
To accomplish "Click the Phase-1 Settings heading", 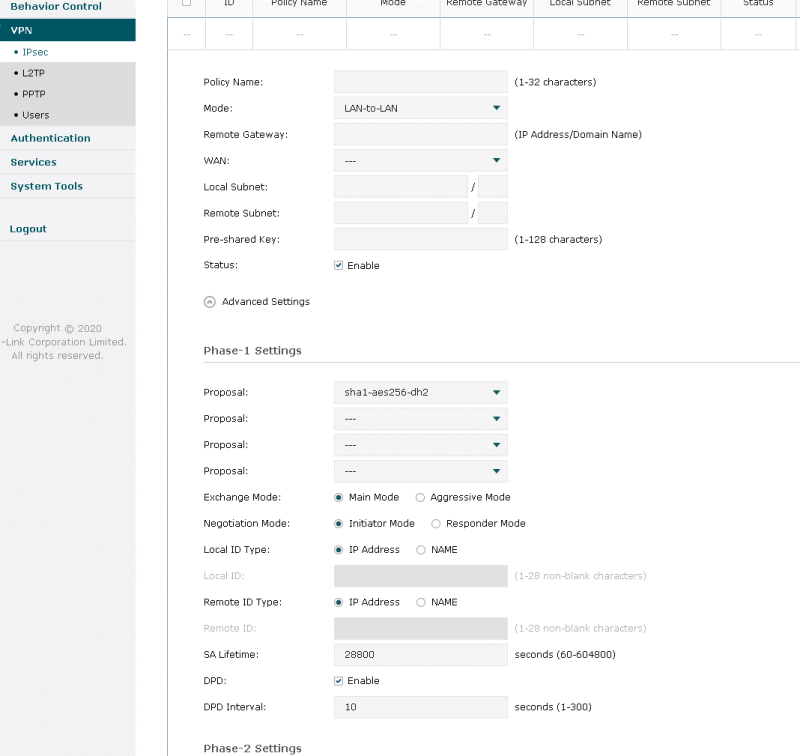I will pyautogui.click(x=253, y=351).
